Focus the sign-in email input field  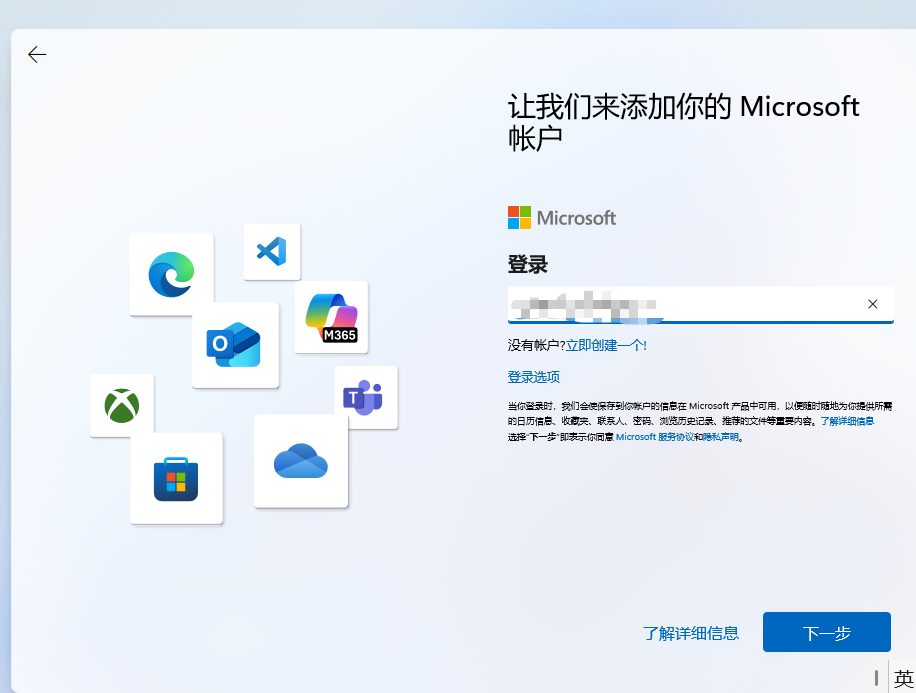tap(700, 304)
